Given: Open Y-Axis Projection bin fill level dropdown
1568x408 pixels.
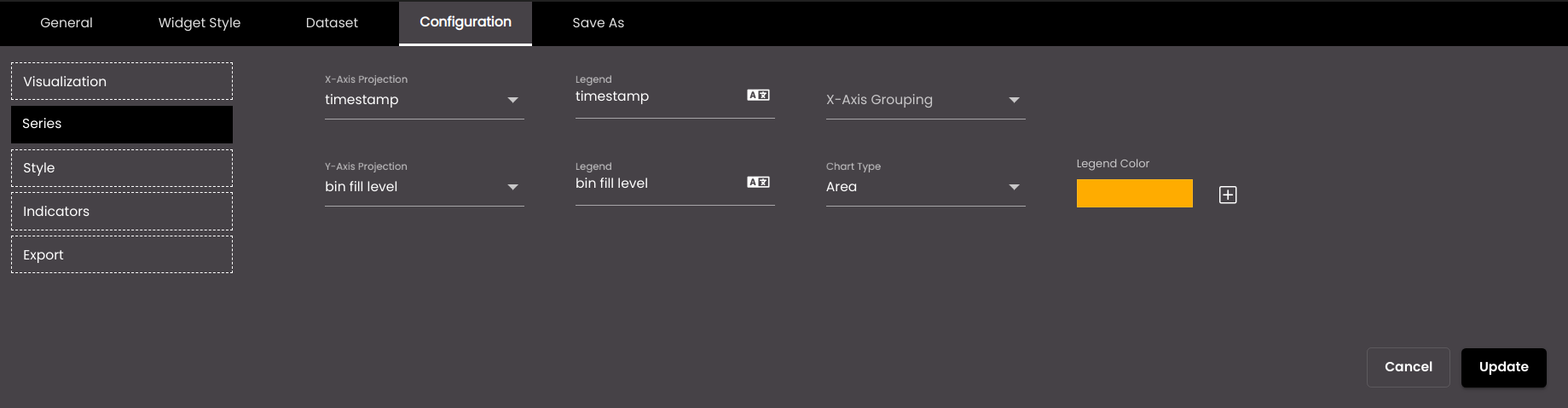Looking at the screenshot, I should (424, 187).
